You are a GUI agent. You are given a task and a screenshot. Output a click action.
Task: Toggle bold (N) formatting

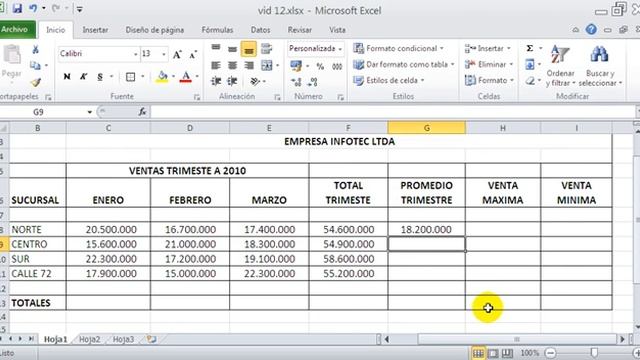click(67, 76)
